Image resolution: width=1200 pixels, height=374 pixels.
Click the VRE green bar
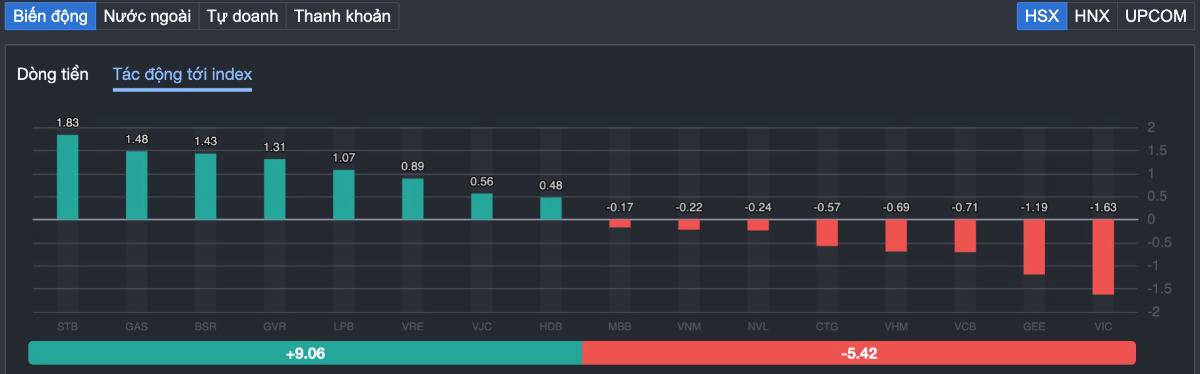[413, 198]
